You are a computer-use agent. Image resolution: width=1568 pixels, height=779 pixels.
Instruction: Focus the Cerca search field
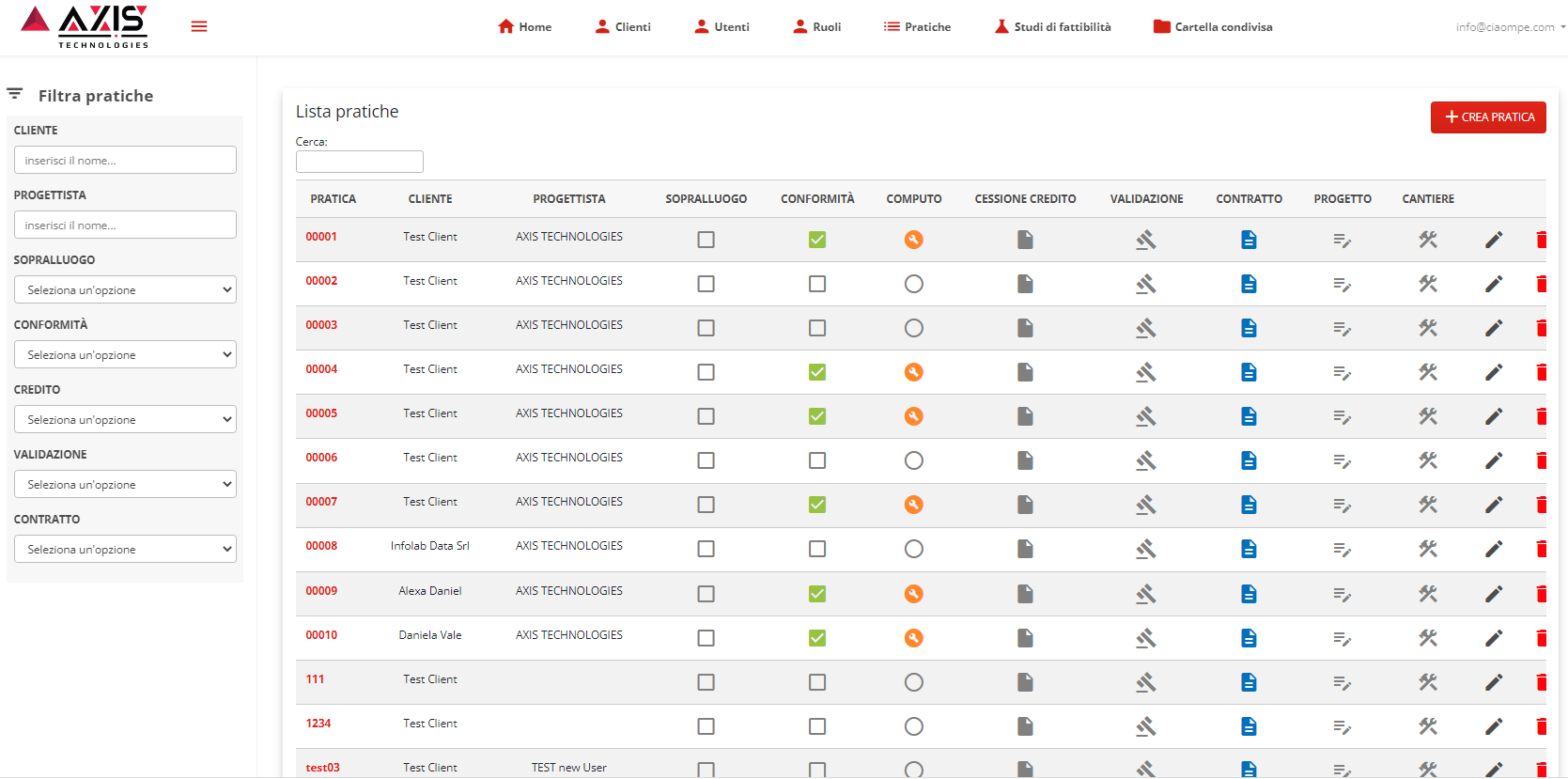coord(359,162)
